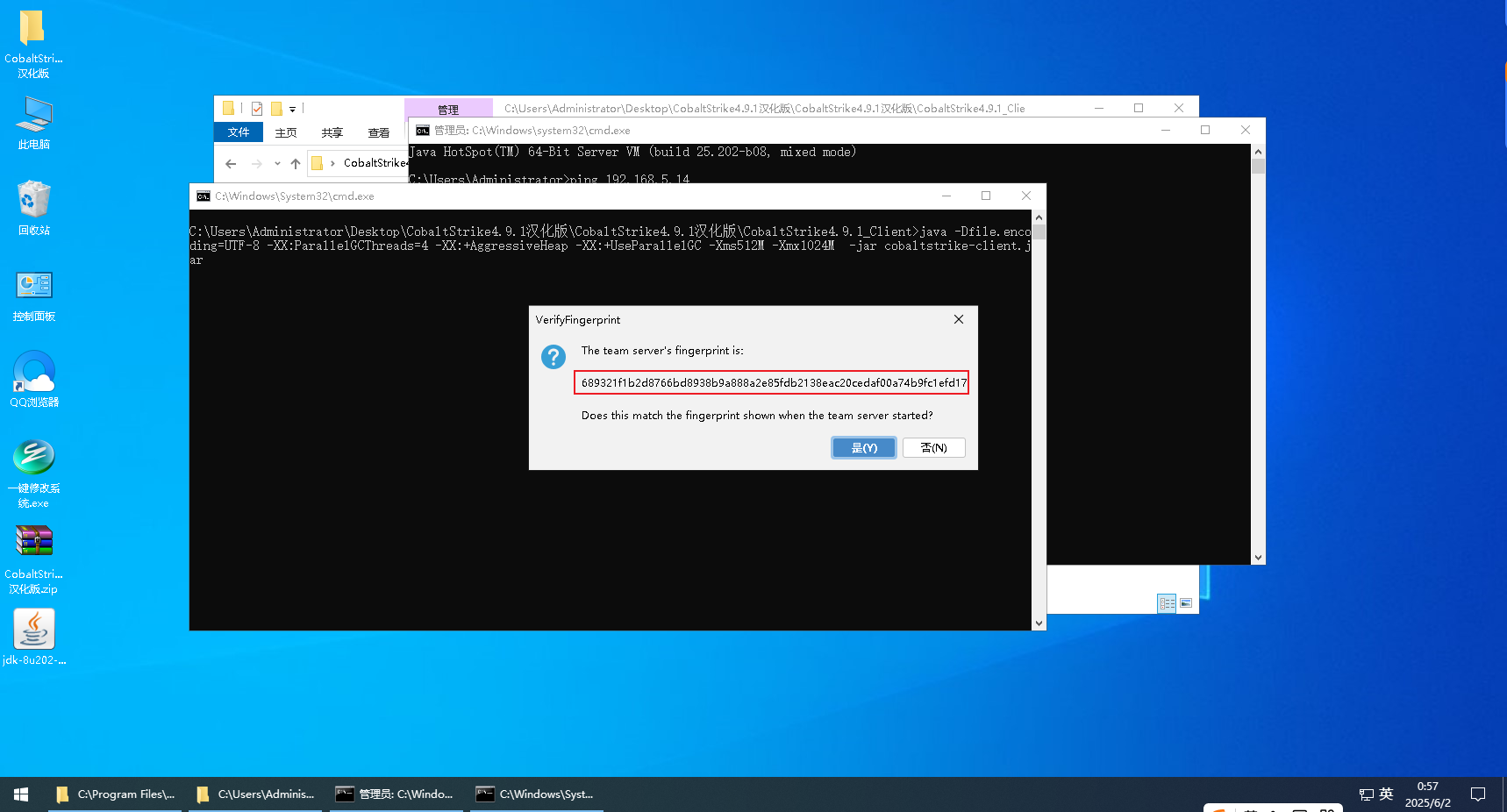The image size is (1507, 812).
Task: Expand the quick access toolbar customize dropdown
Action: (x=293, y=109)
